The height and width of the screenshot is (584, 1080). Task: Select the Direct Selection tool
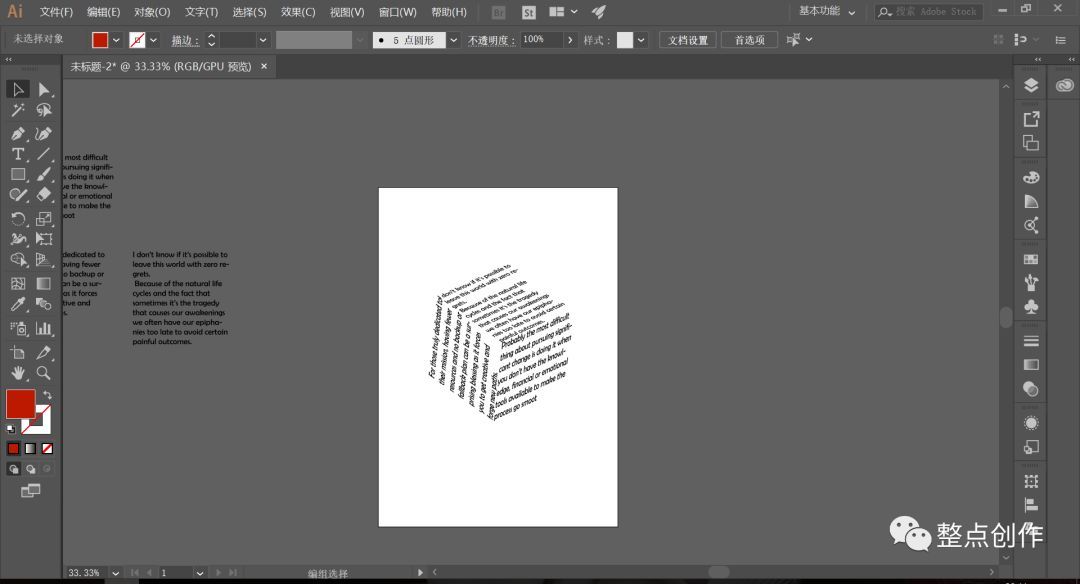tap(43, 90)
